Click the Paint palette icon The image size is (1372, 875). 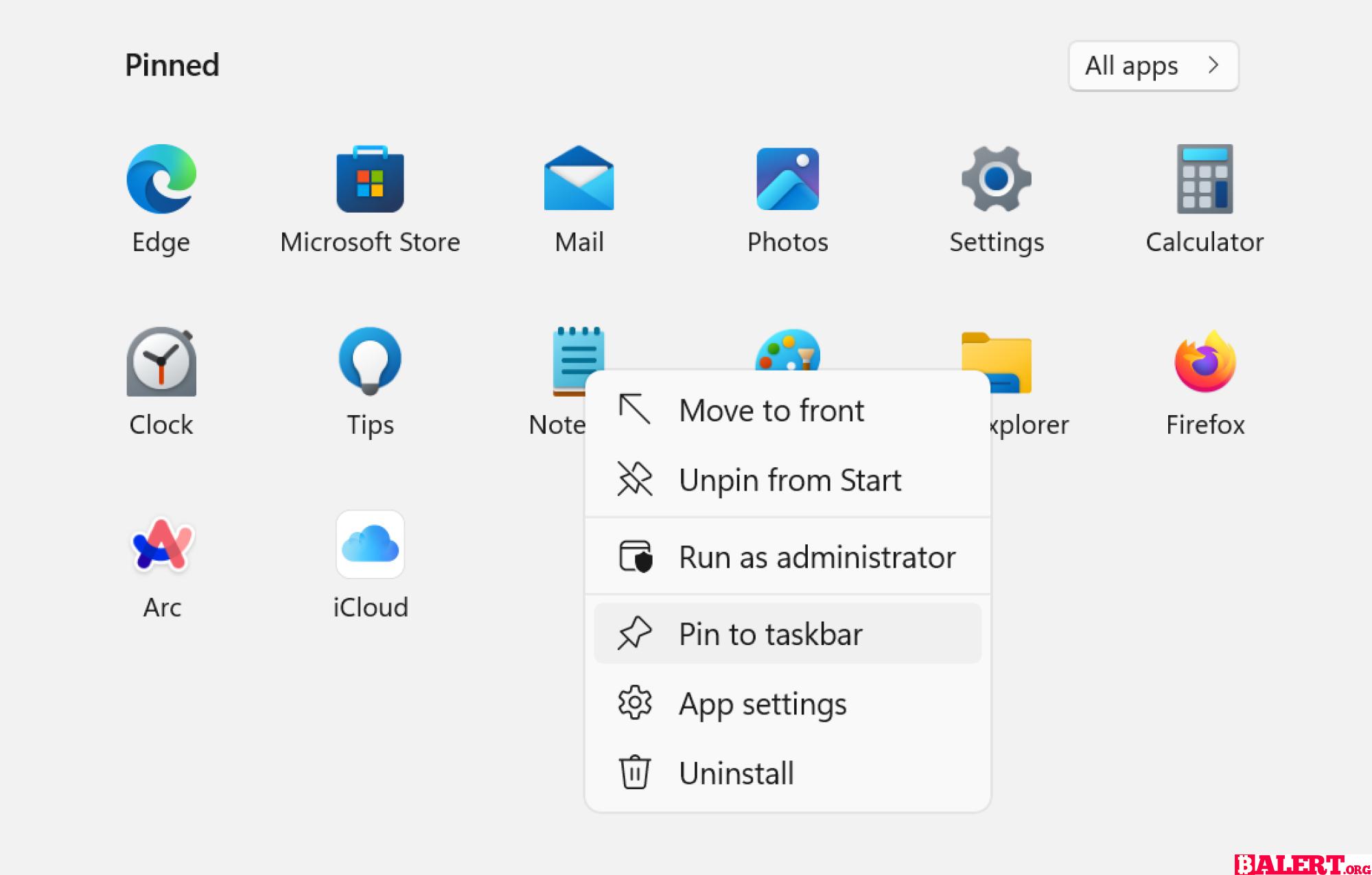787,350
